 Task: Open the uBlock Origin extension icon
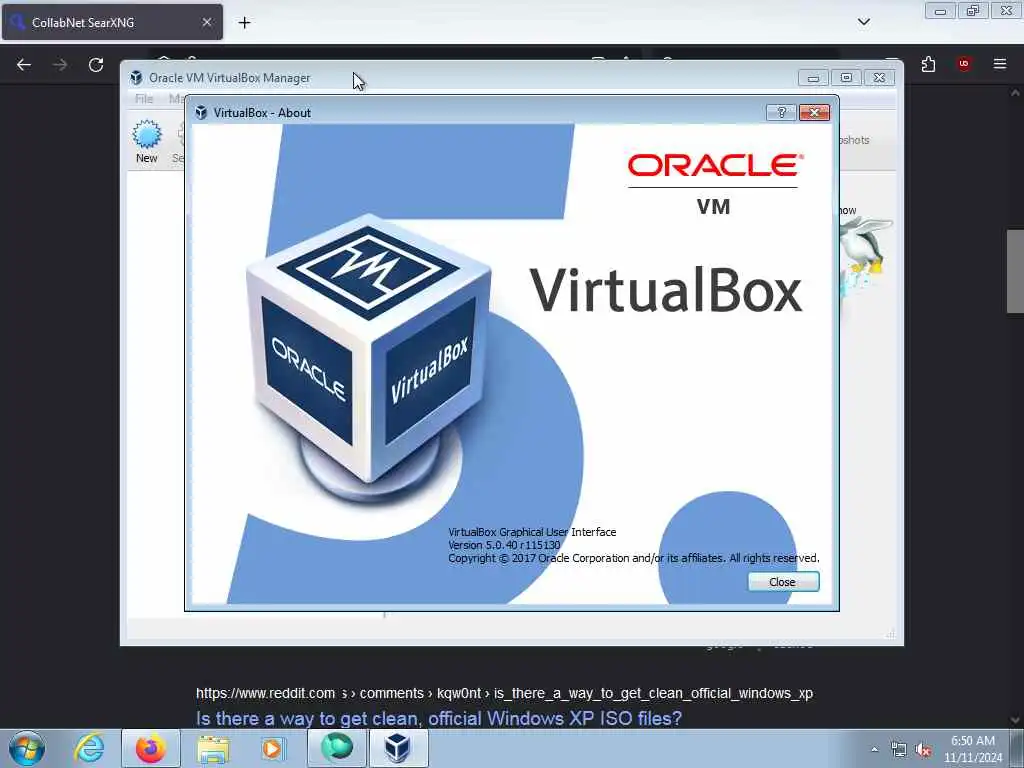point(963,64)
